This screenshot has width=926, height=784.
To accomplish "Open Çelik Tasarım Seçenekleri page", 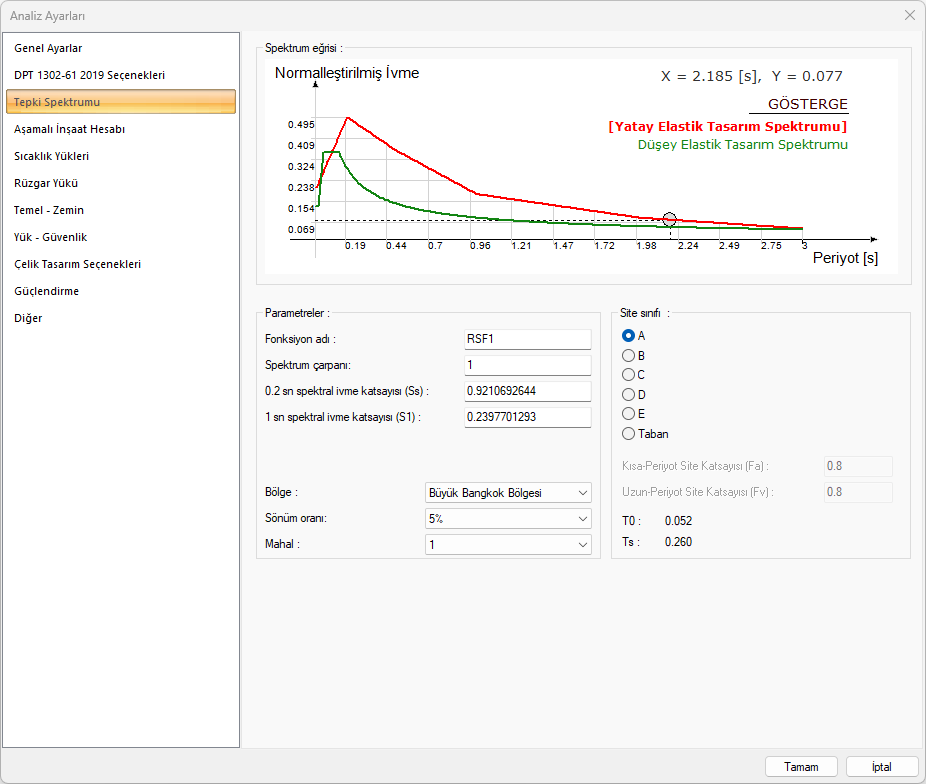I will [77, 264].
